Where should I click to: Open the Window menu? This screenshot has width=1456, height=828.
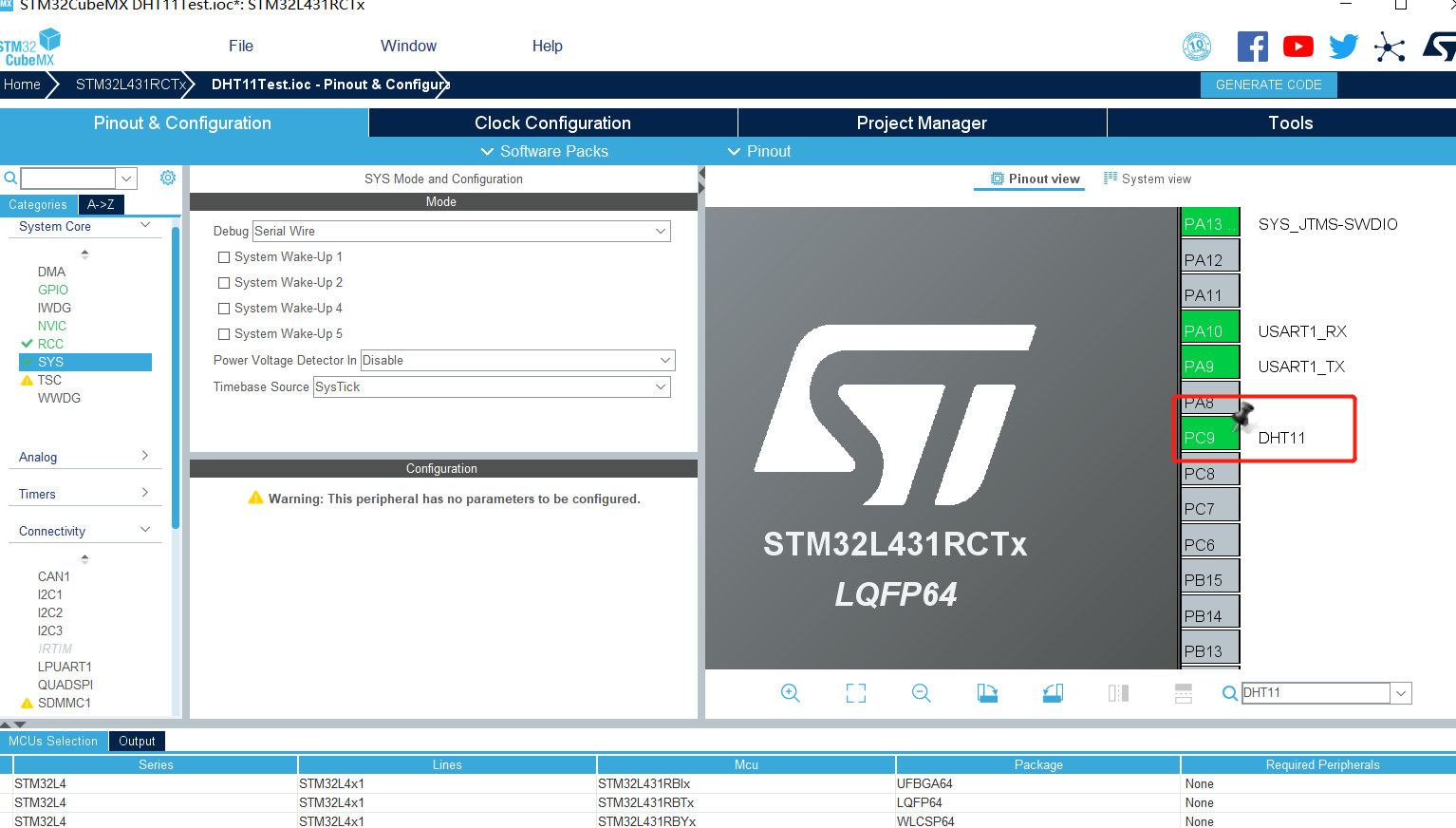pos(408,46)
